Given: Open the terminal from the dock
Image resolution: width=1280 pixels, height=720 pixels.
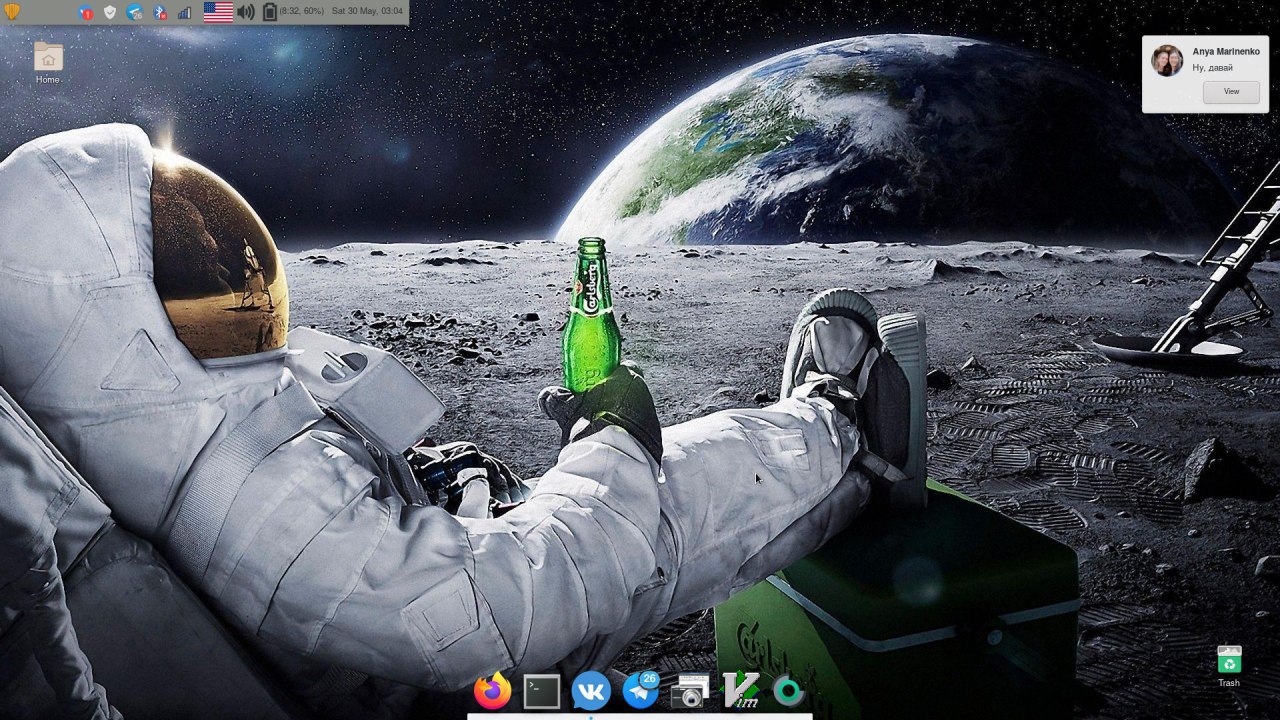Looking at the screenshot, I should [541, 691].
